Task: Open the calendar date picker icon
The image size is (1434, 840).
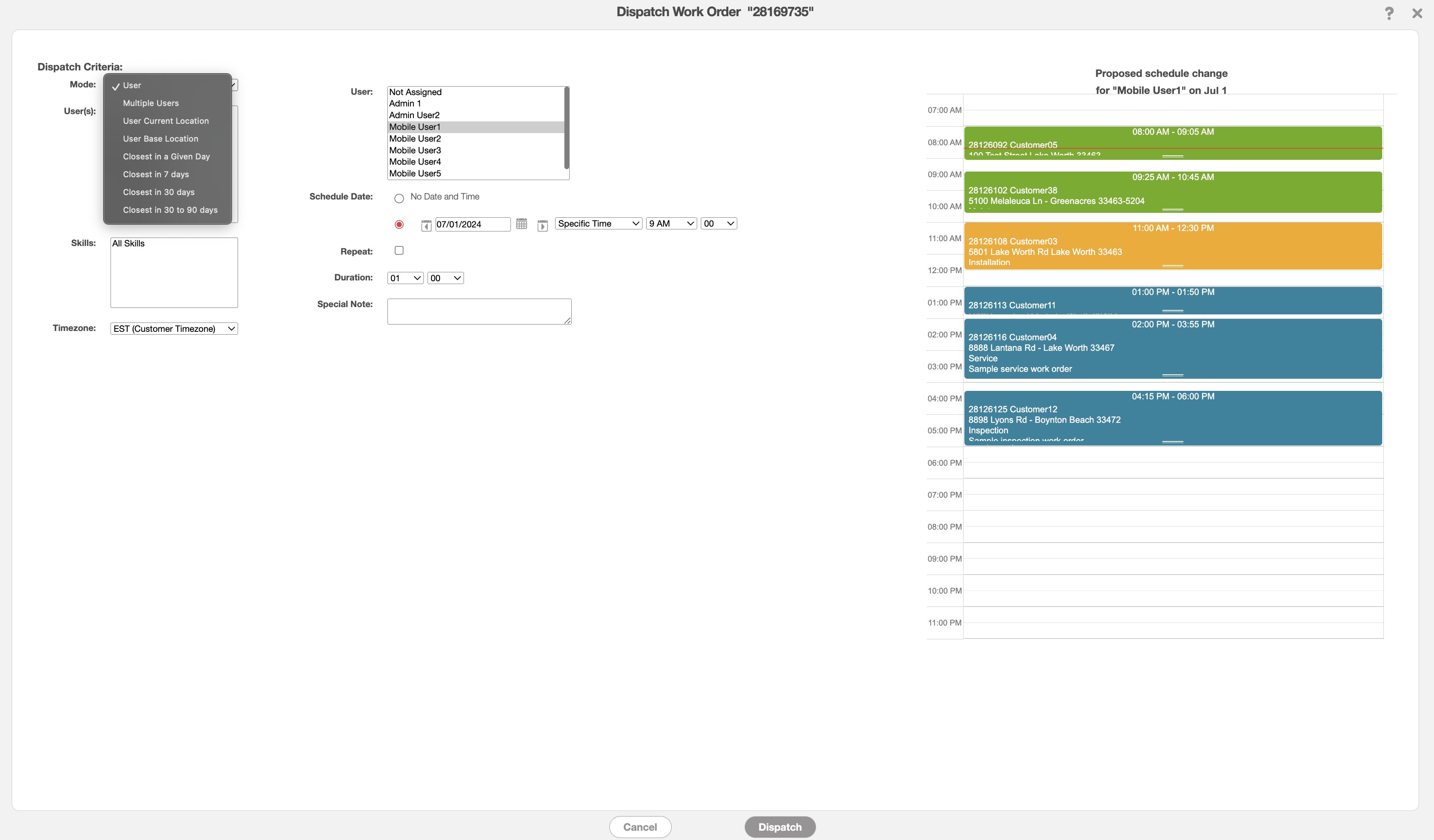Action: coord(521,224)
